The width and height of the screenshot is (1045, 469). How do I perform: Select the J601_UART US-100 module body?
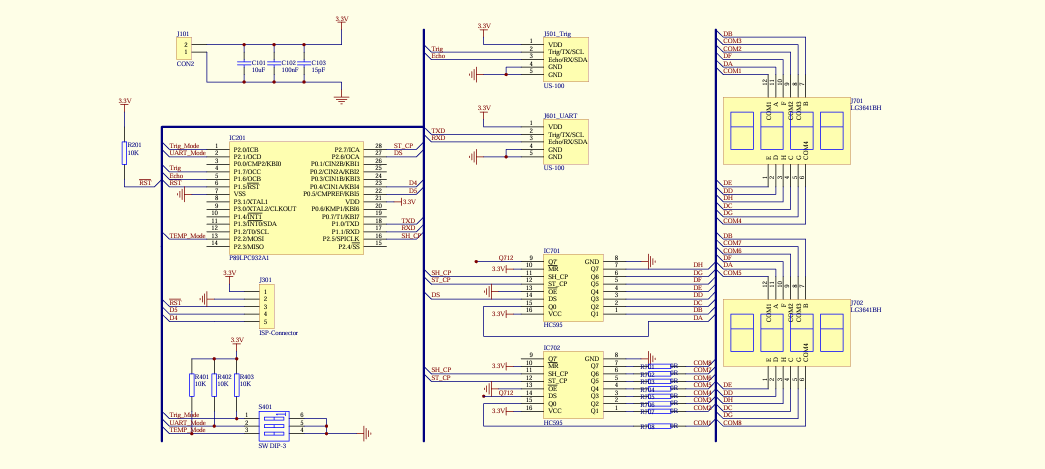coord(566,142)
